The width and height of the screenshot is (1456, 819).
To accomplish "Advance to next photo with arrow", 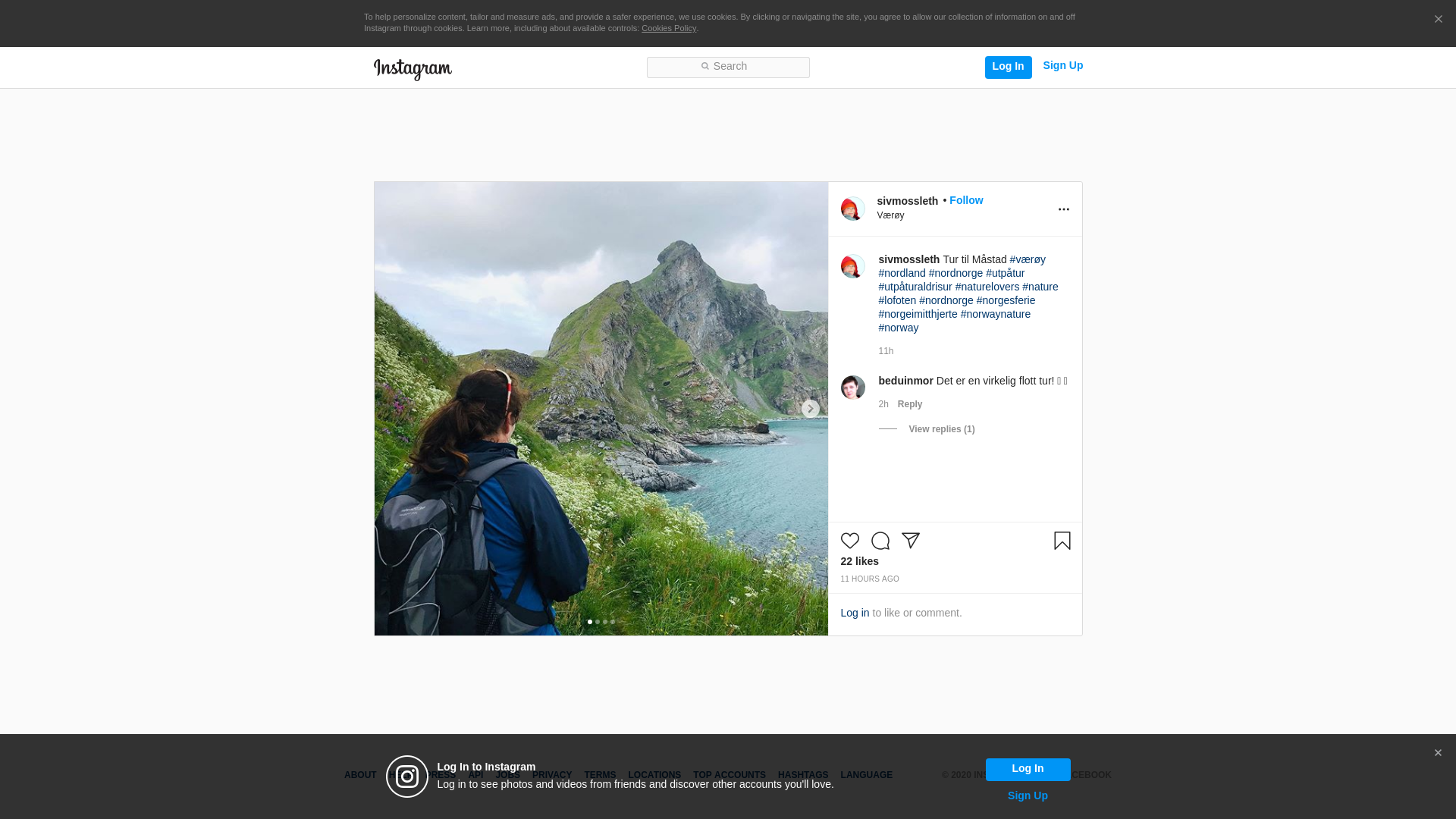I will pos(810,409).
